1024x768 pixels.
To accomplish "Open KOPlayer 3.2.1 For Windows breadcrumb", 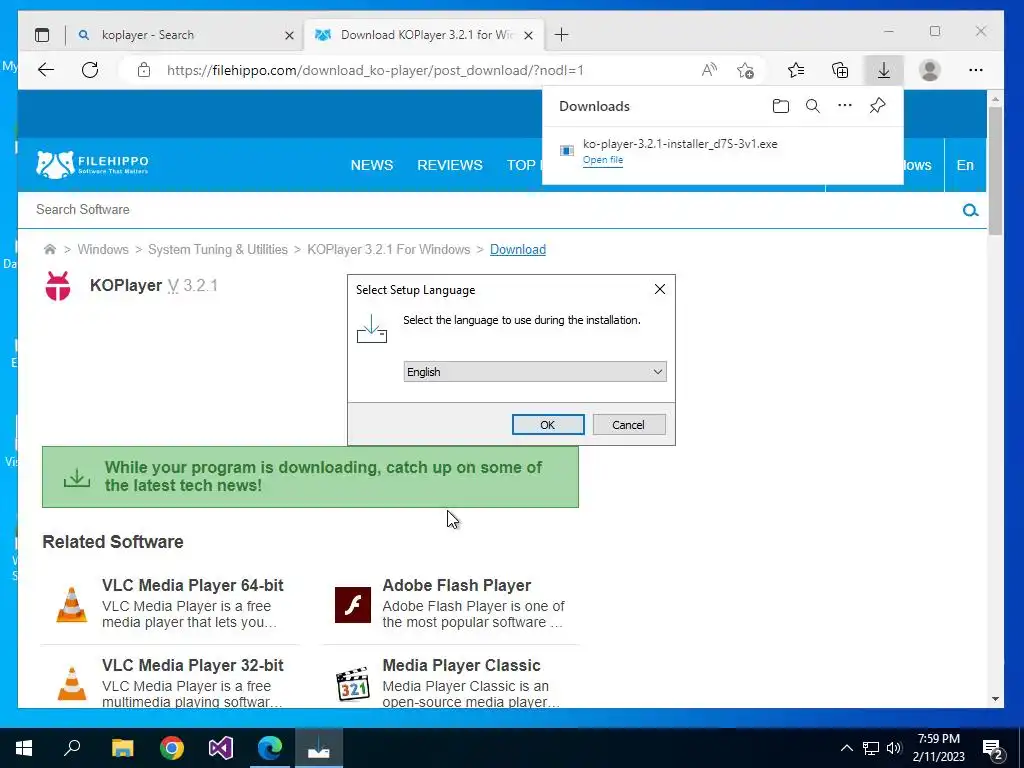I will point(389,249).
